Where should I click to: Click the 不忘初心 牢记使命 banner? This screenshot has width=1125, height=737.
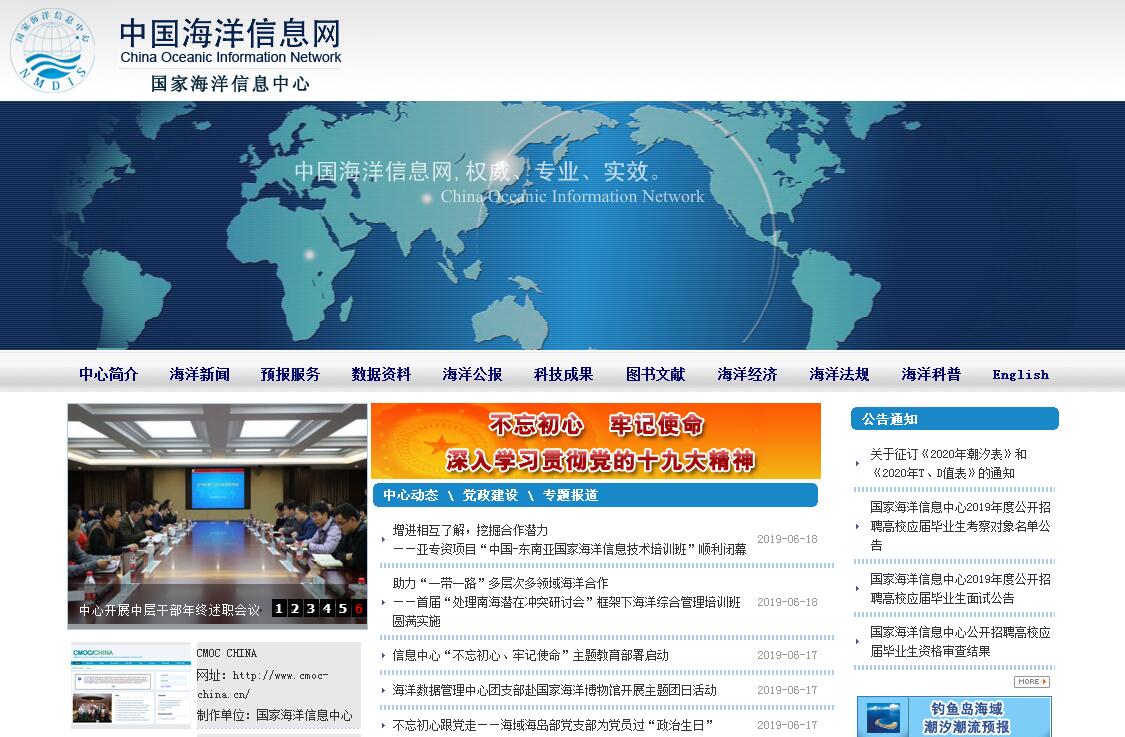(596, 441)
